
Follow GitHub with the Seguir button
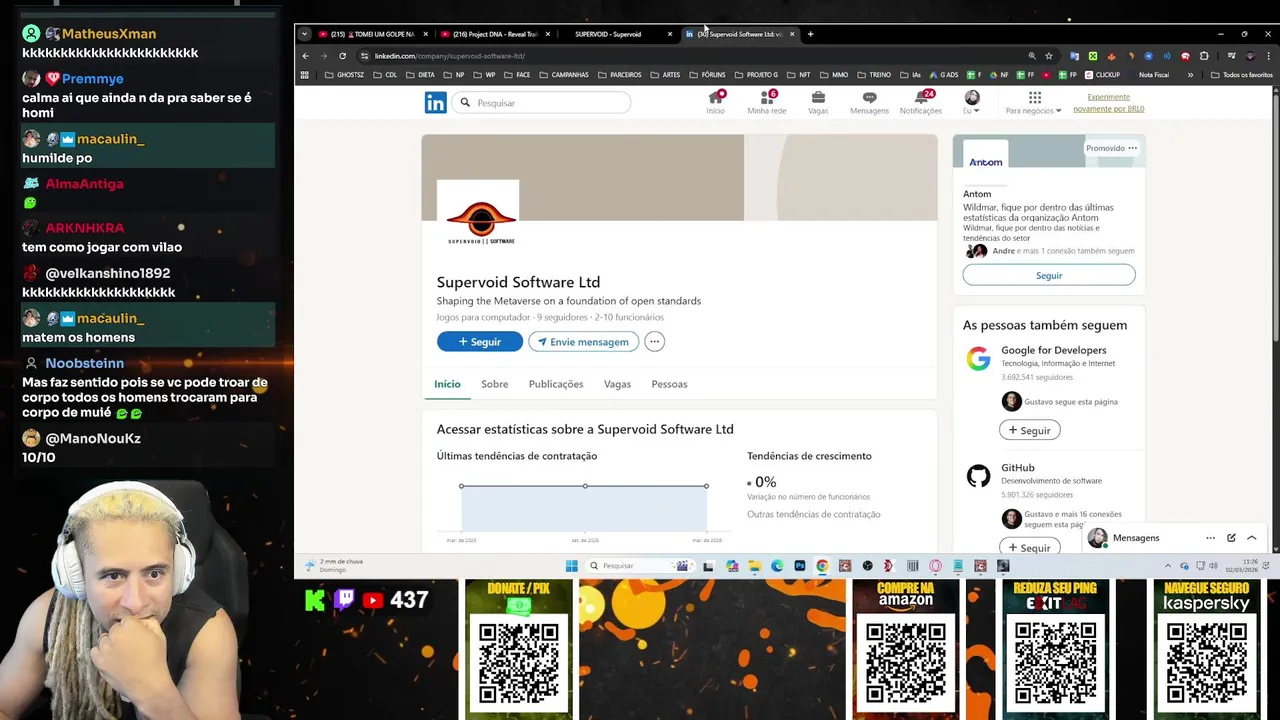coord(1030,547)
